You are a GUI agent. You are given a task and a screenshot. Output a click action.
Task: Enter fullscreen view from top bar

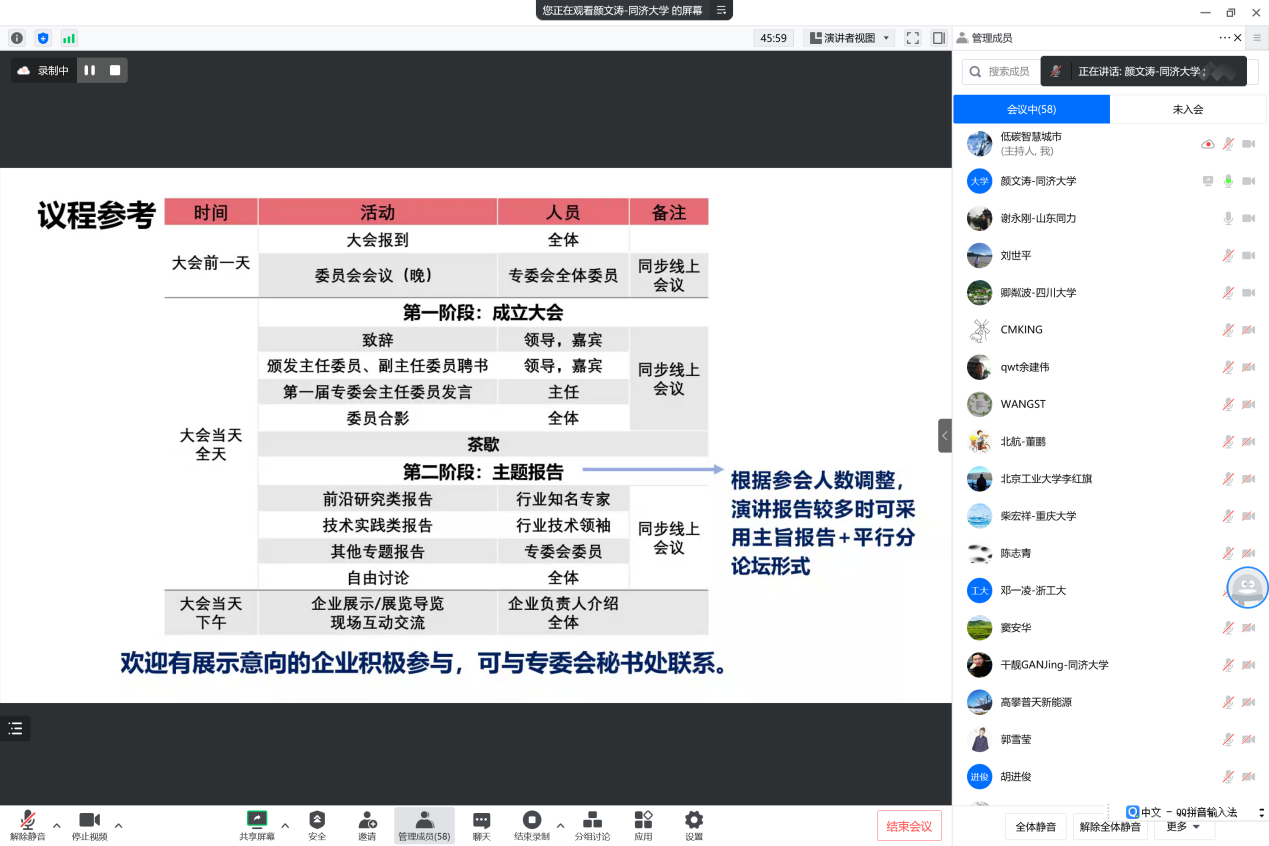(x=912, y=37)
